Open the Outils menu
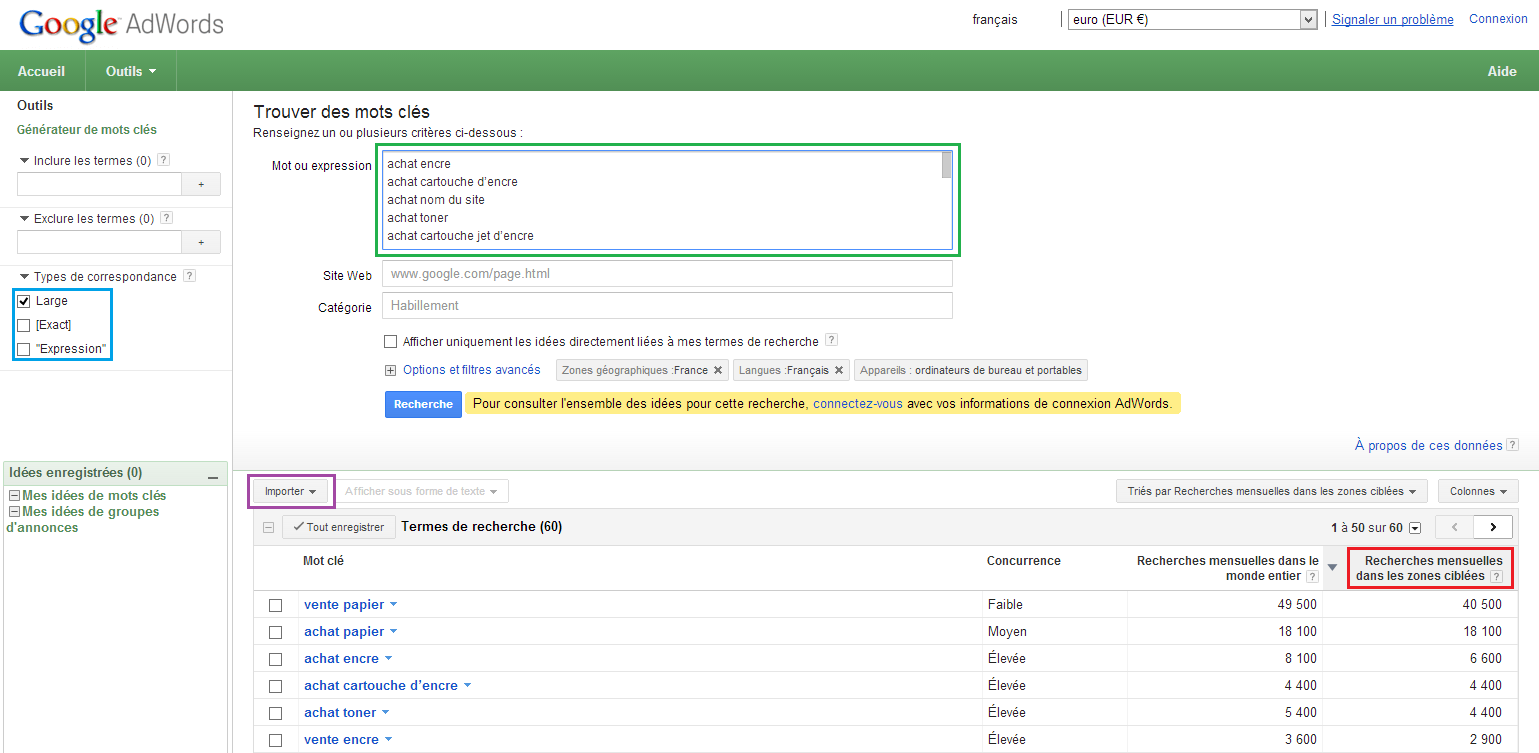The width and height of the screenshot is (1539, 753). pyautogui.click(x=131, y=71)
